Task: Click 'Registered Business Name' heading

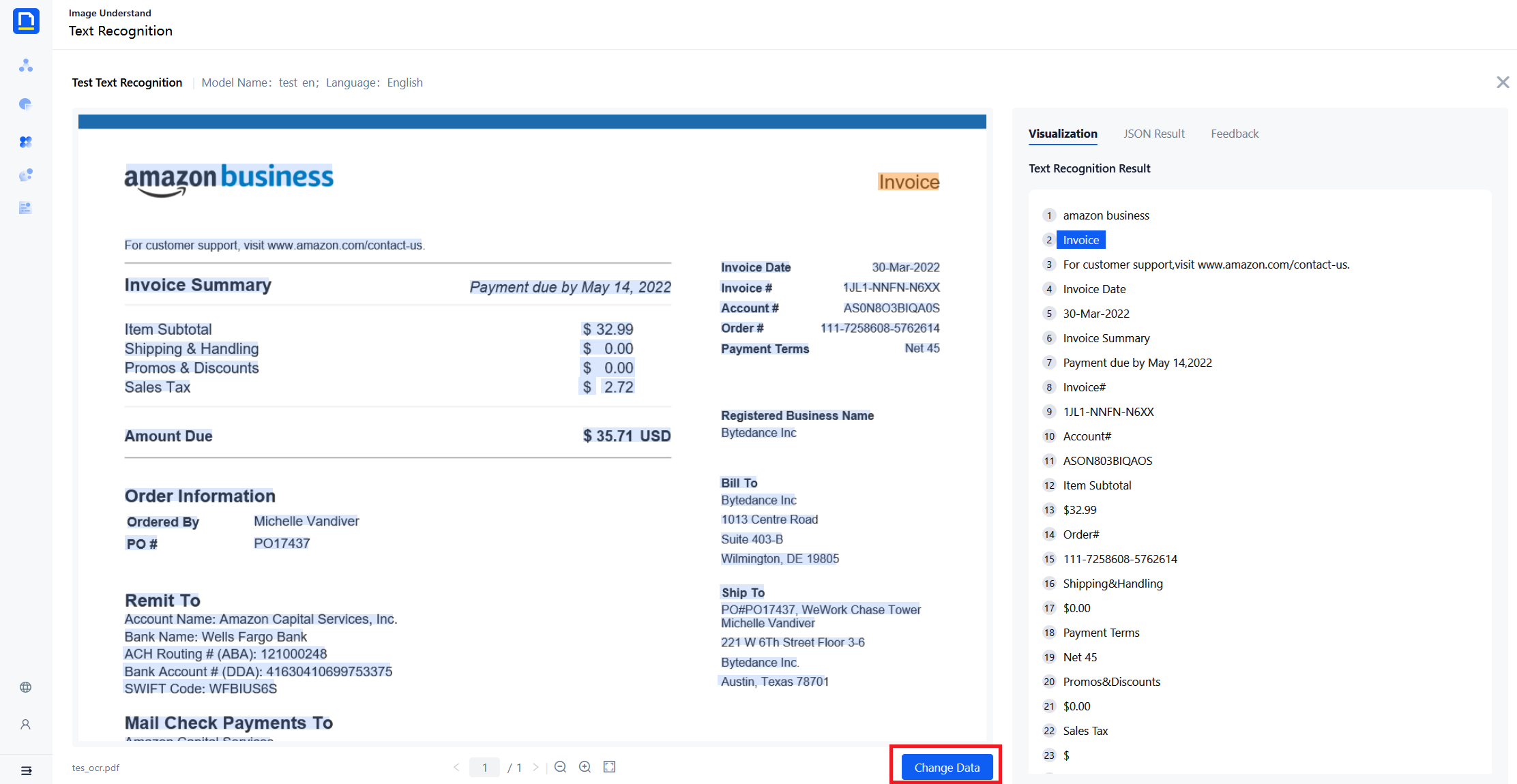Action: point(797,416)
